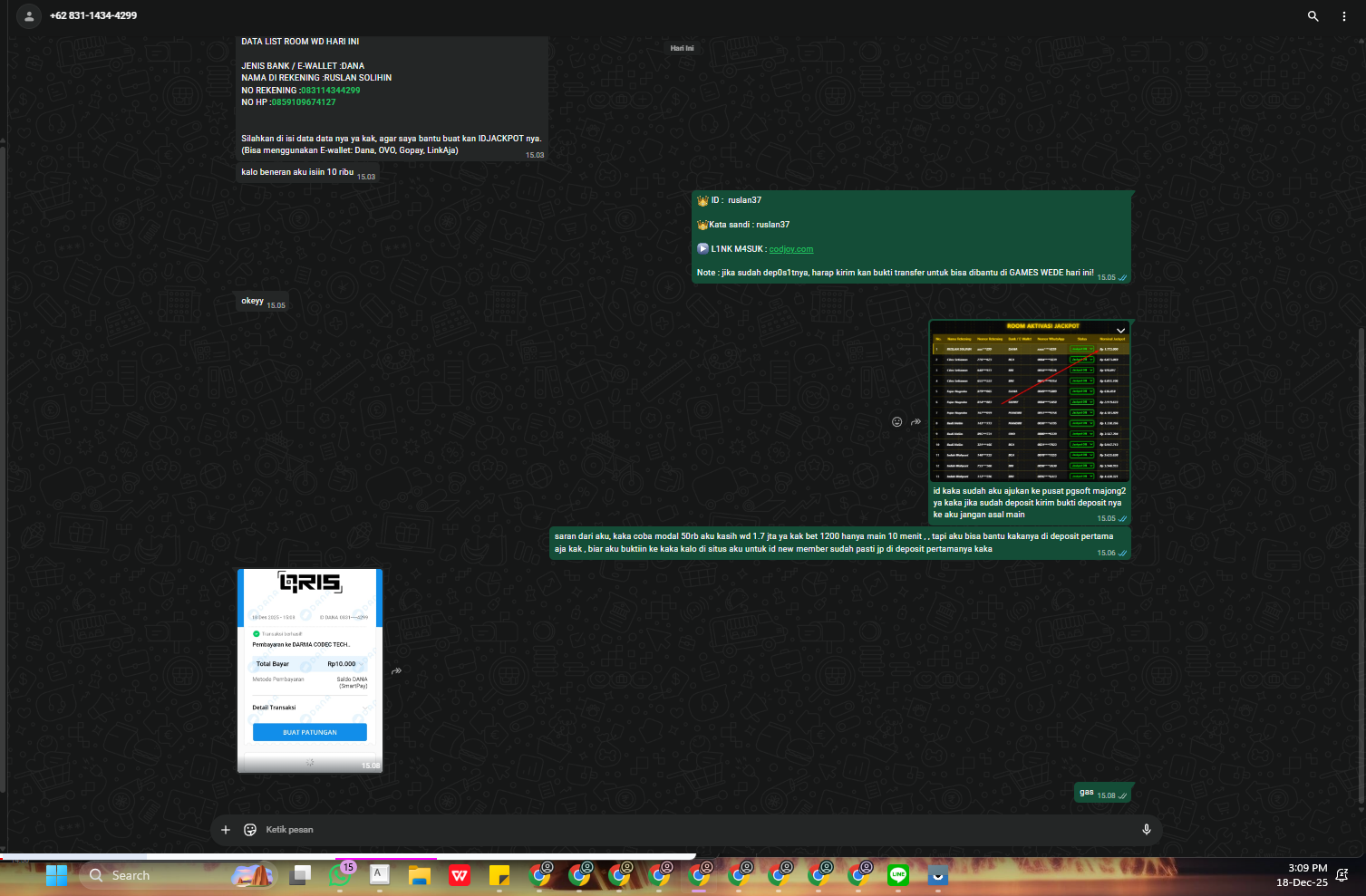Open message options chevron on jackpot image

[x=1120, y=331]
